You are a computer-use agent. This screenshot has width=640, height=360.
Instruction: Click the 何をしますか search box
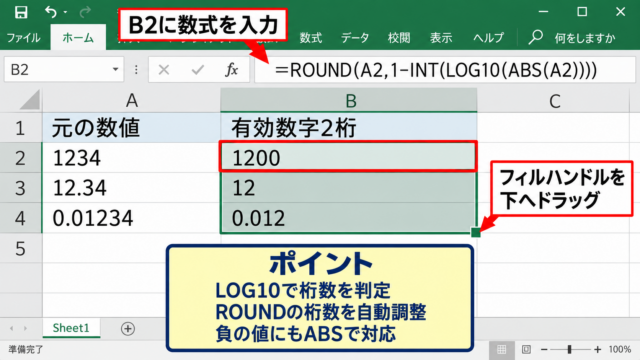[x=584, y=38]
